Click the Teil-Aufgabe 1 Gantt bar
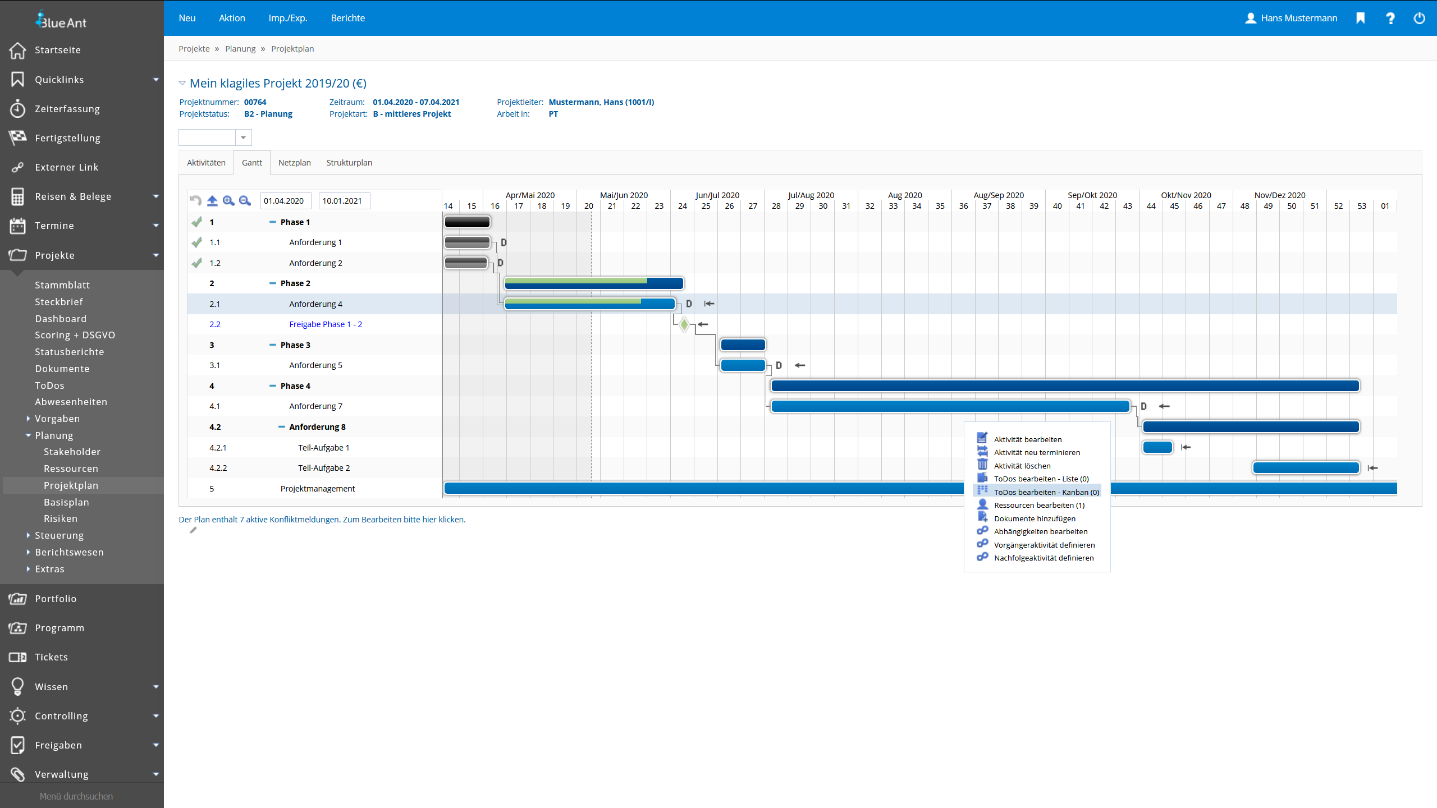The image size is (1437, 808). (1158, 447)
